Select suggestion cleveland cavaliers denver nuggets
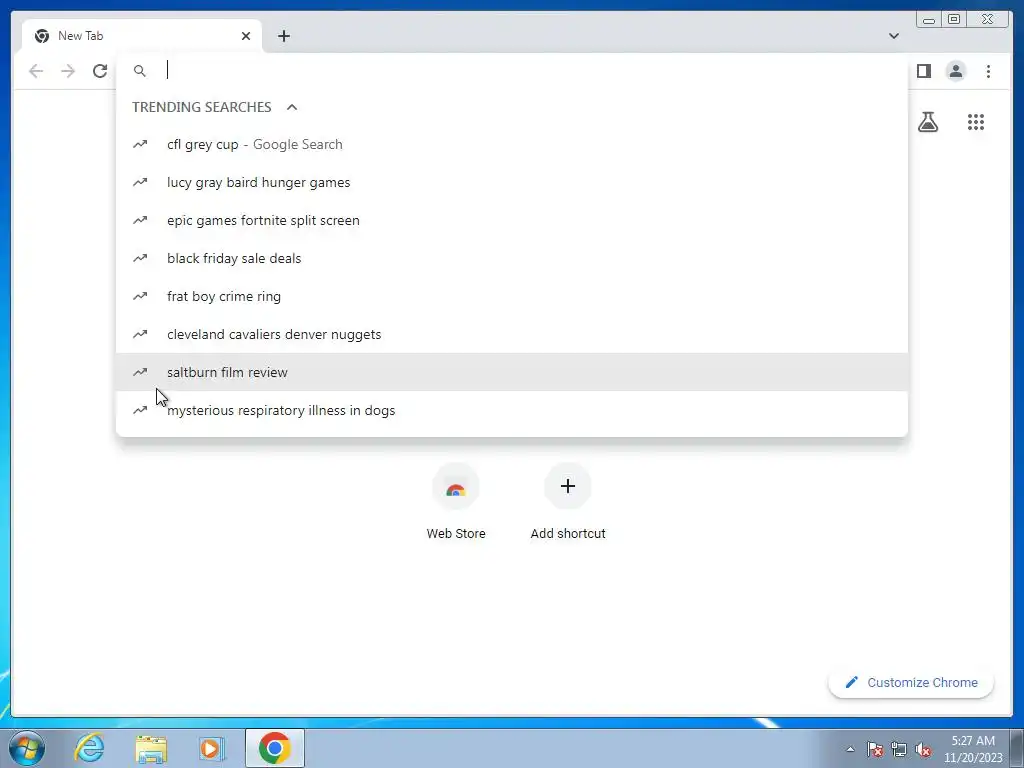The height and width of the screenshot is (768, 1024). (x=511, y=334)
